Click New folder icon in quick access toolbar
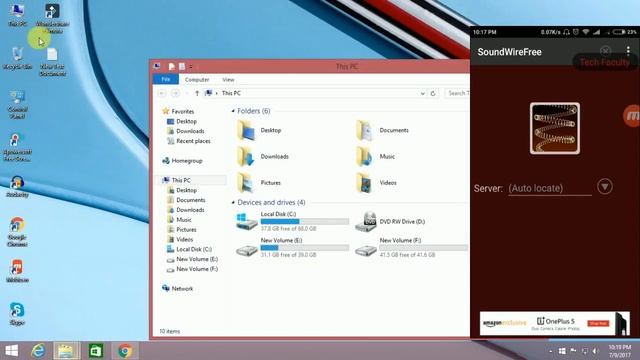The height and width of the screenshot is (360, 640). point(182,67)
